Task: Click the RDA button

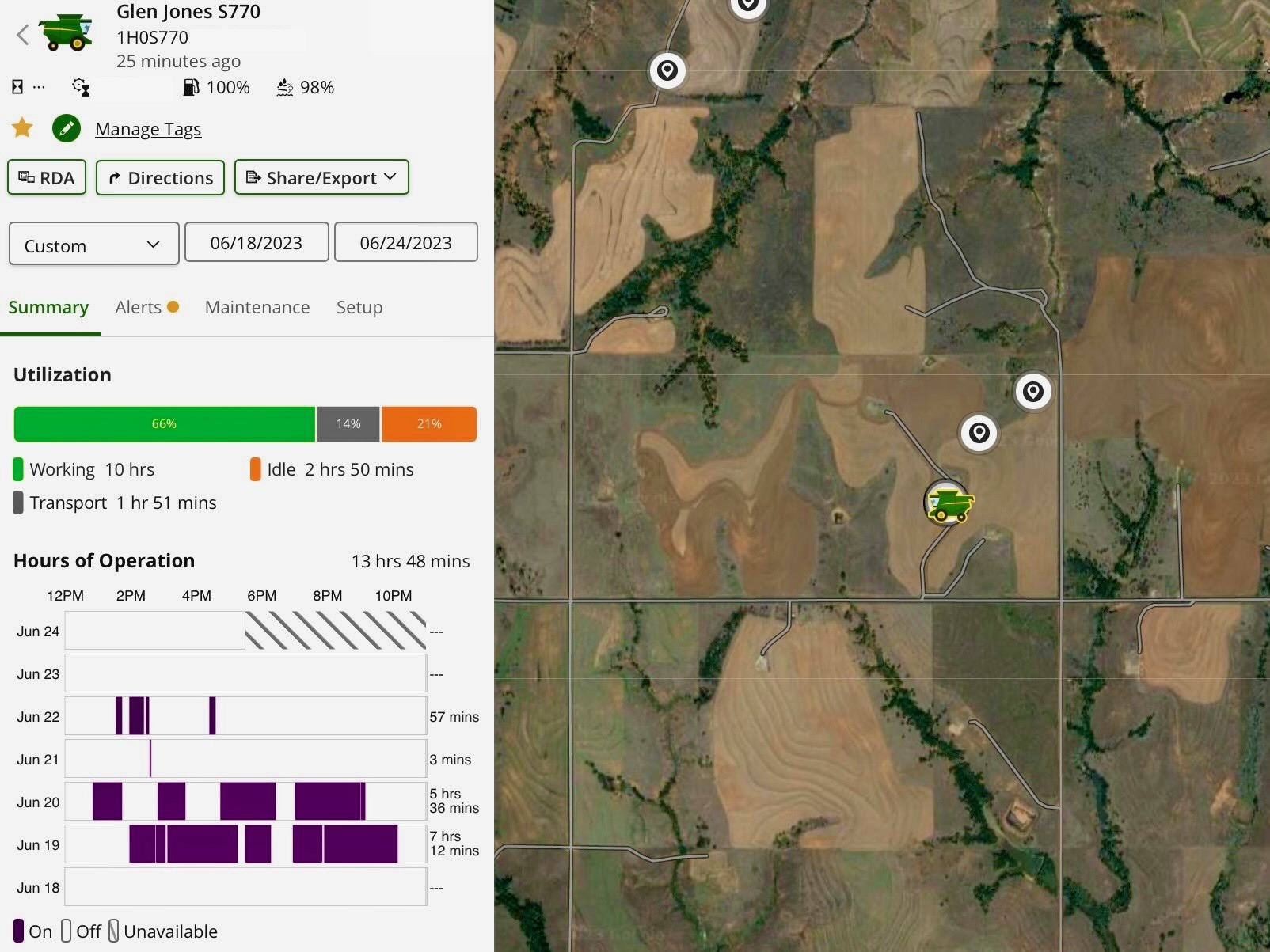Action: coord(47,177)
